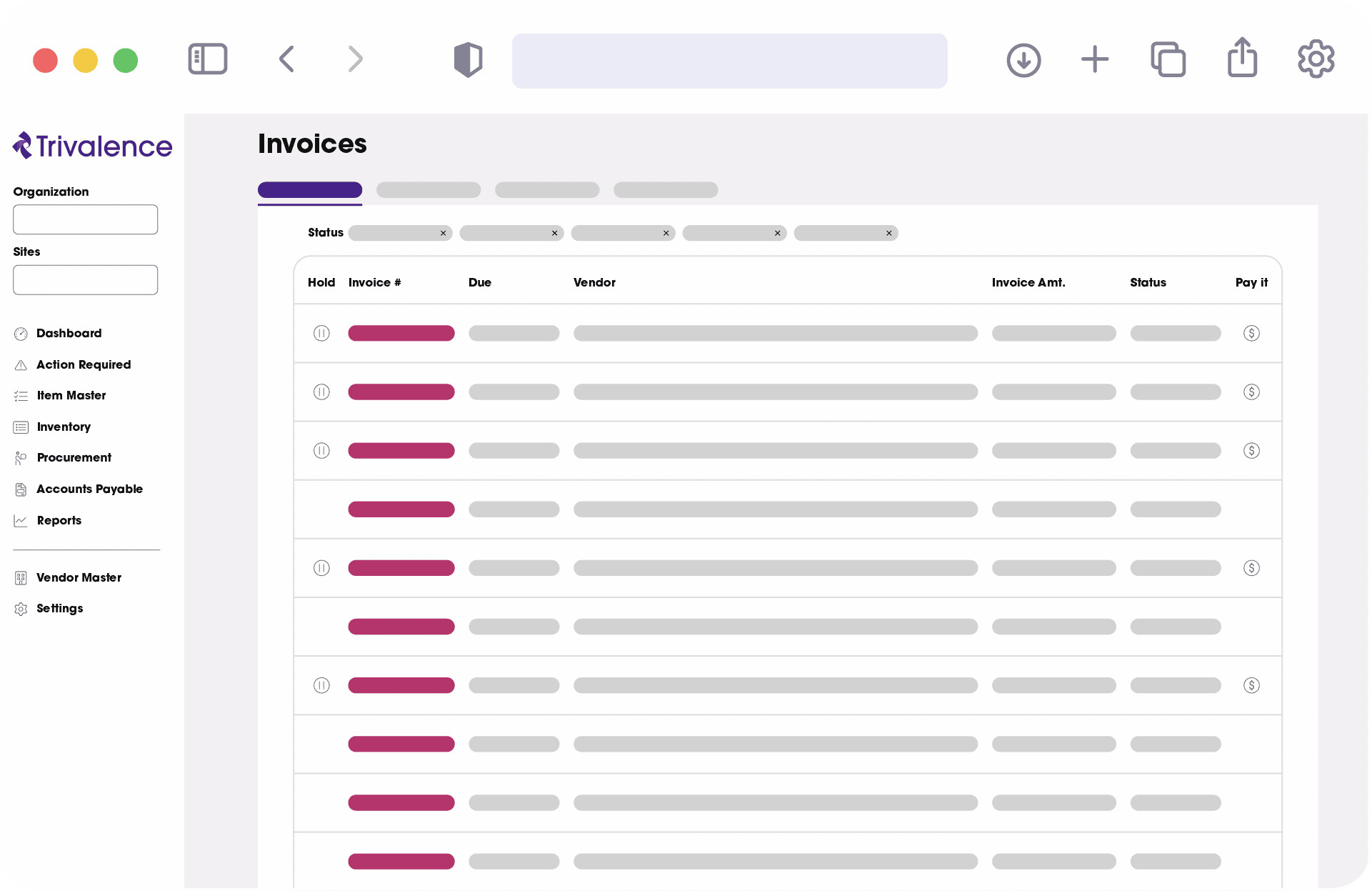1372x891 pixels.
Task: Toggle hold on the third invoice row
Action: [321, 450]
